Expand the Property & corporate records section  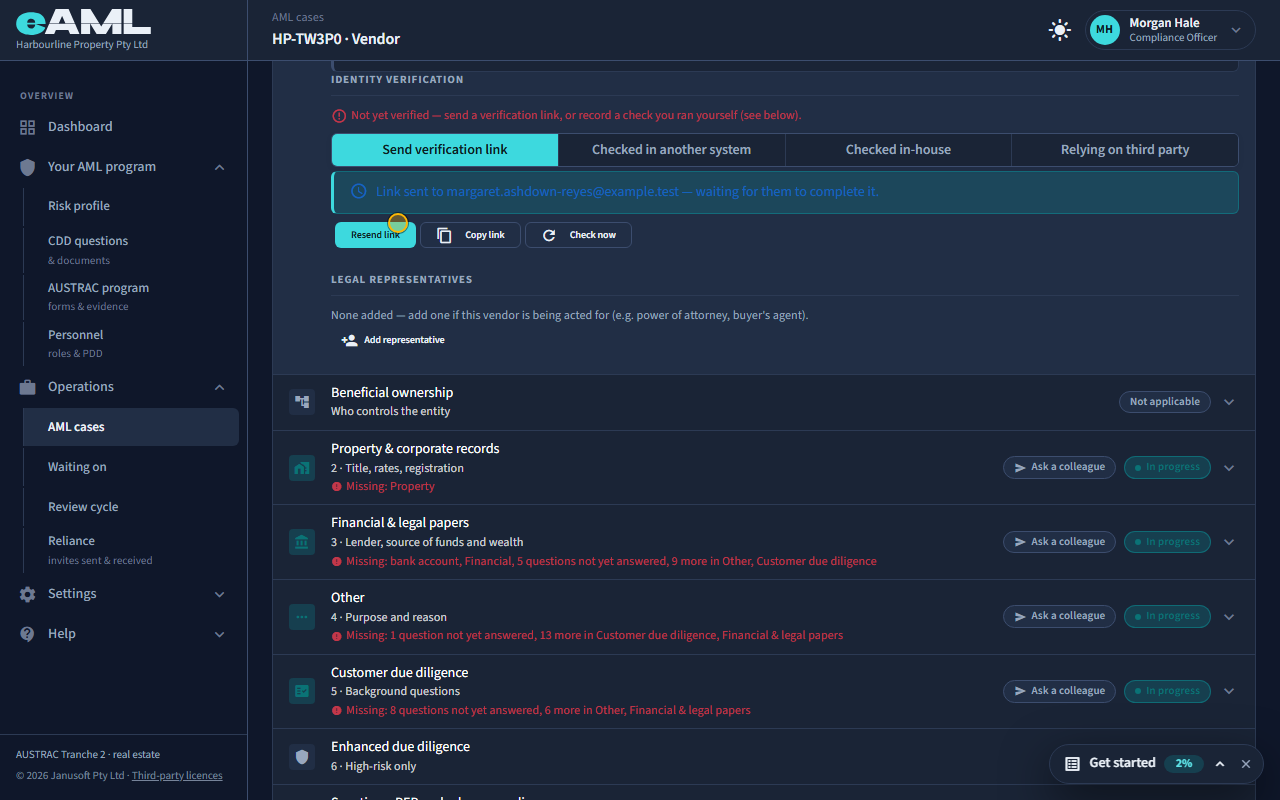point(1229,467)
